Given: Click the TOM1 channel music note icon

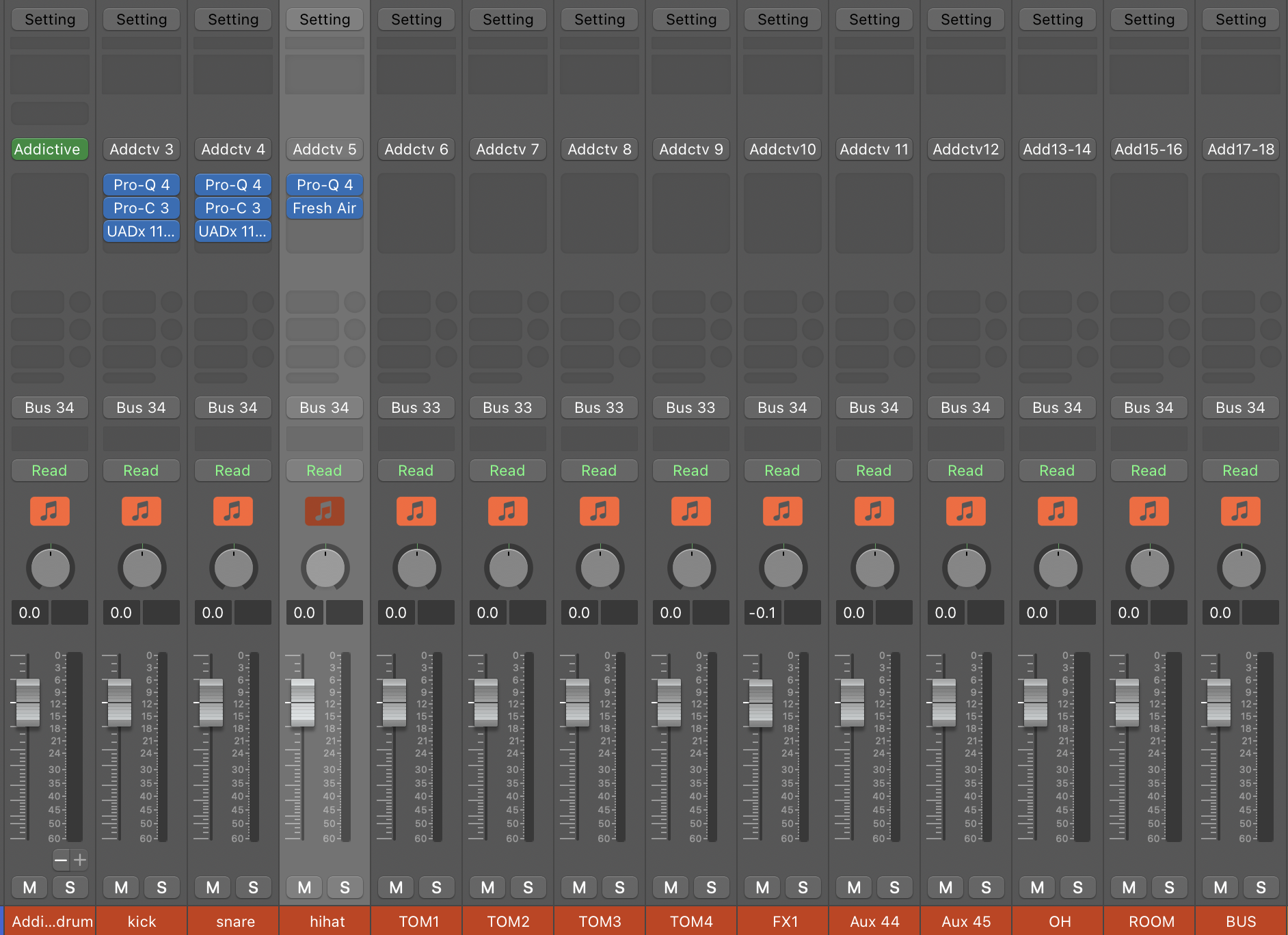Looking at the screenshot, I should [416, 511].
